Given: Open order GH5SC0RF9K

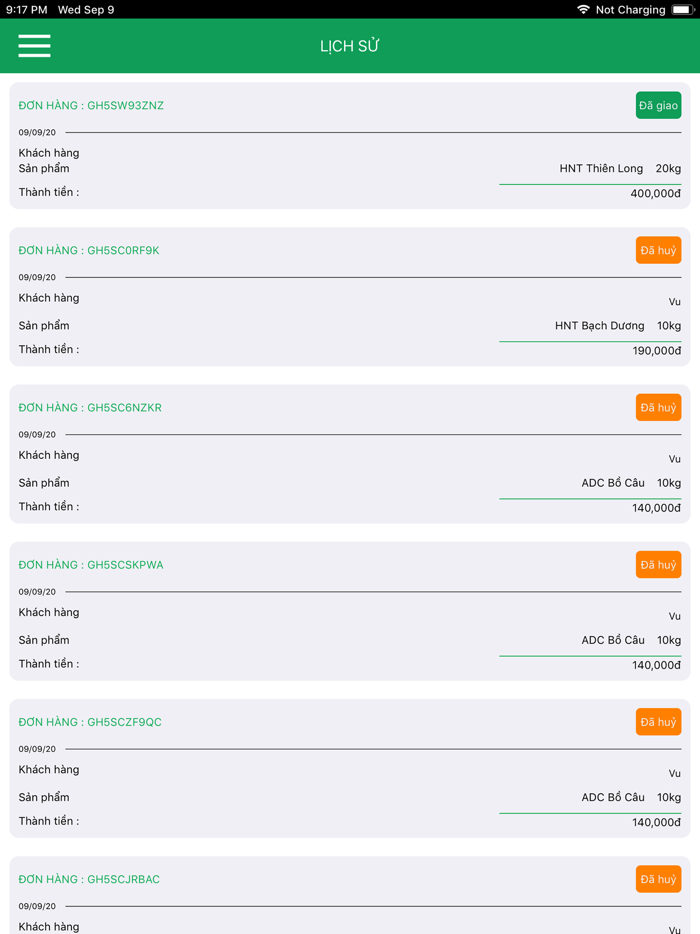Looking at the screenshot, I should 89,251.
